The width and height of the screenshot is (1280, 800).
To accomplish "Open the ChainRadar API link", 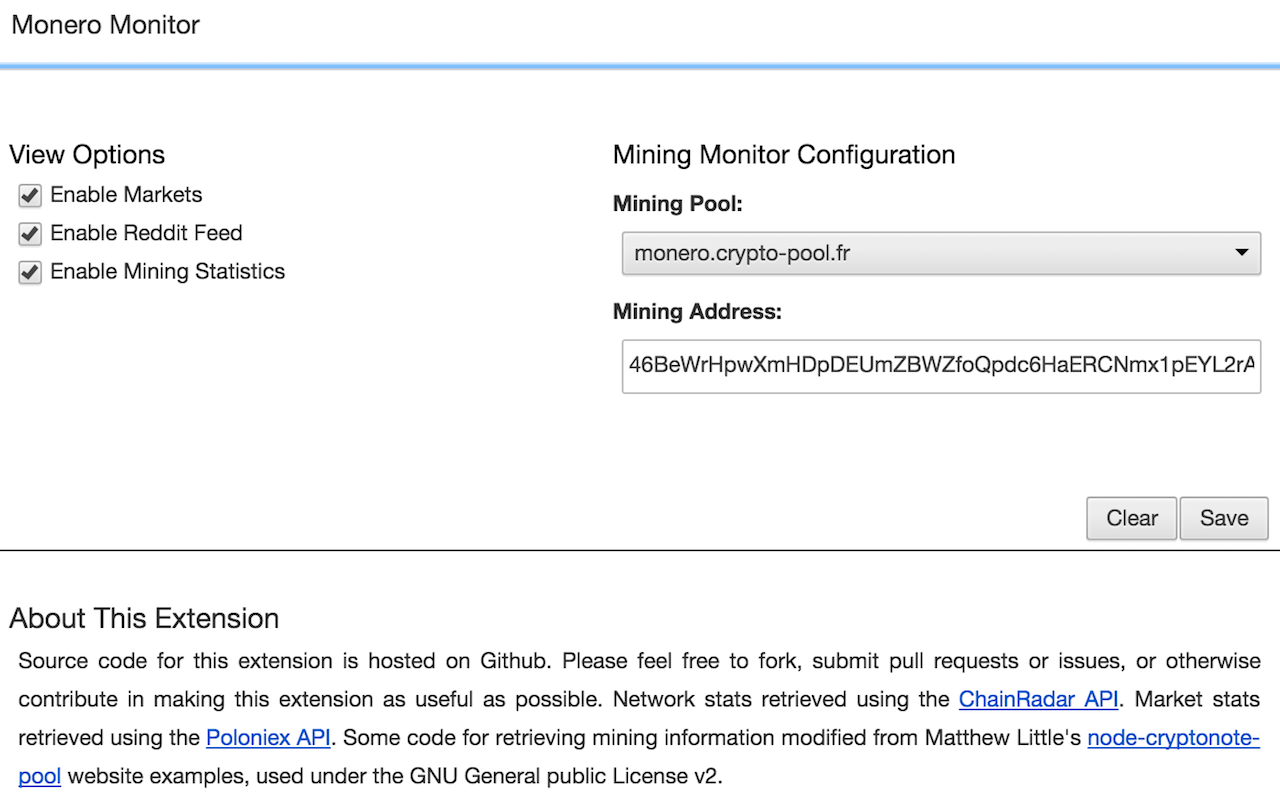I will 1038,699.
